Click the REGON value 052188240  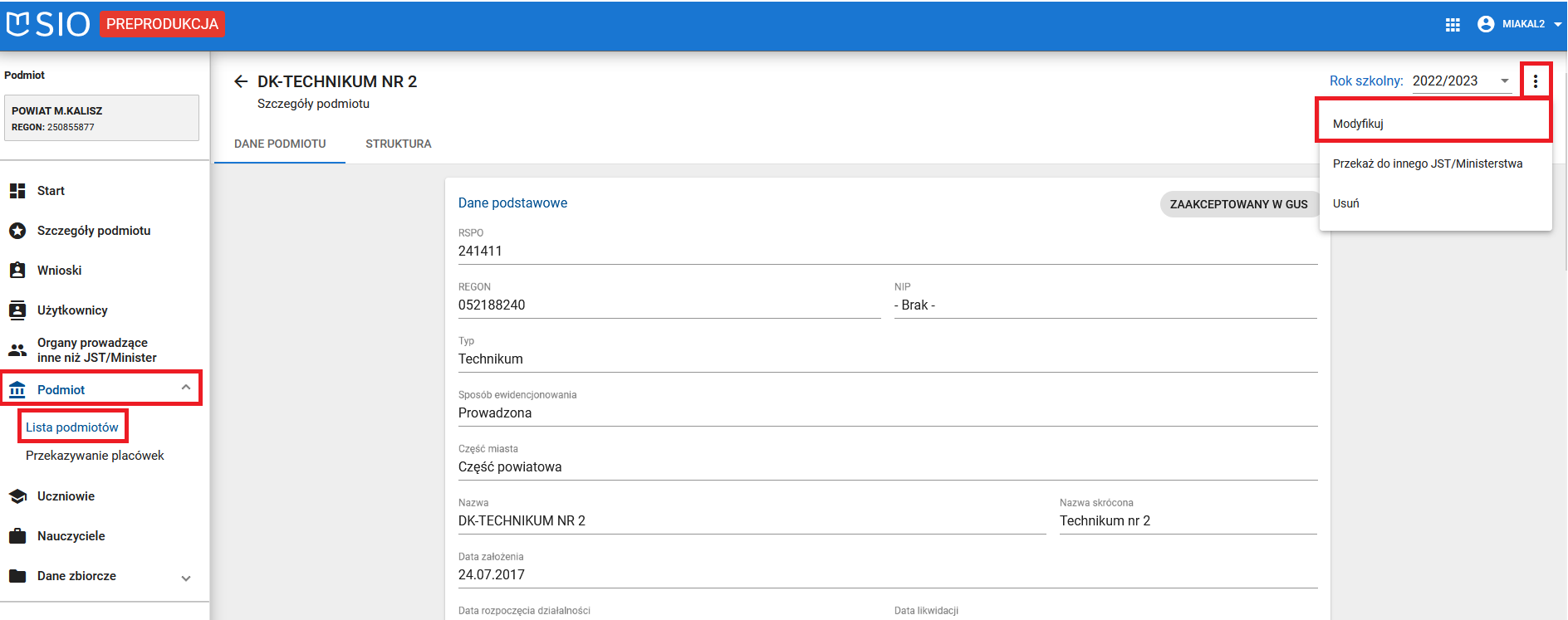pos(492,305)
